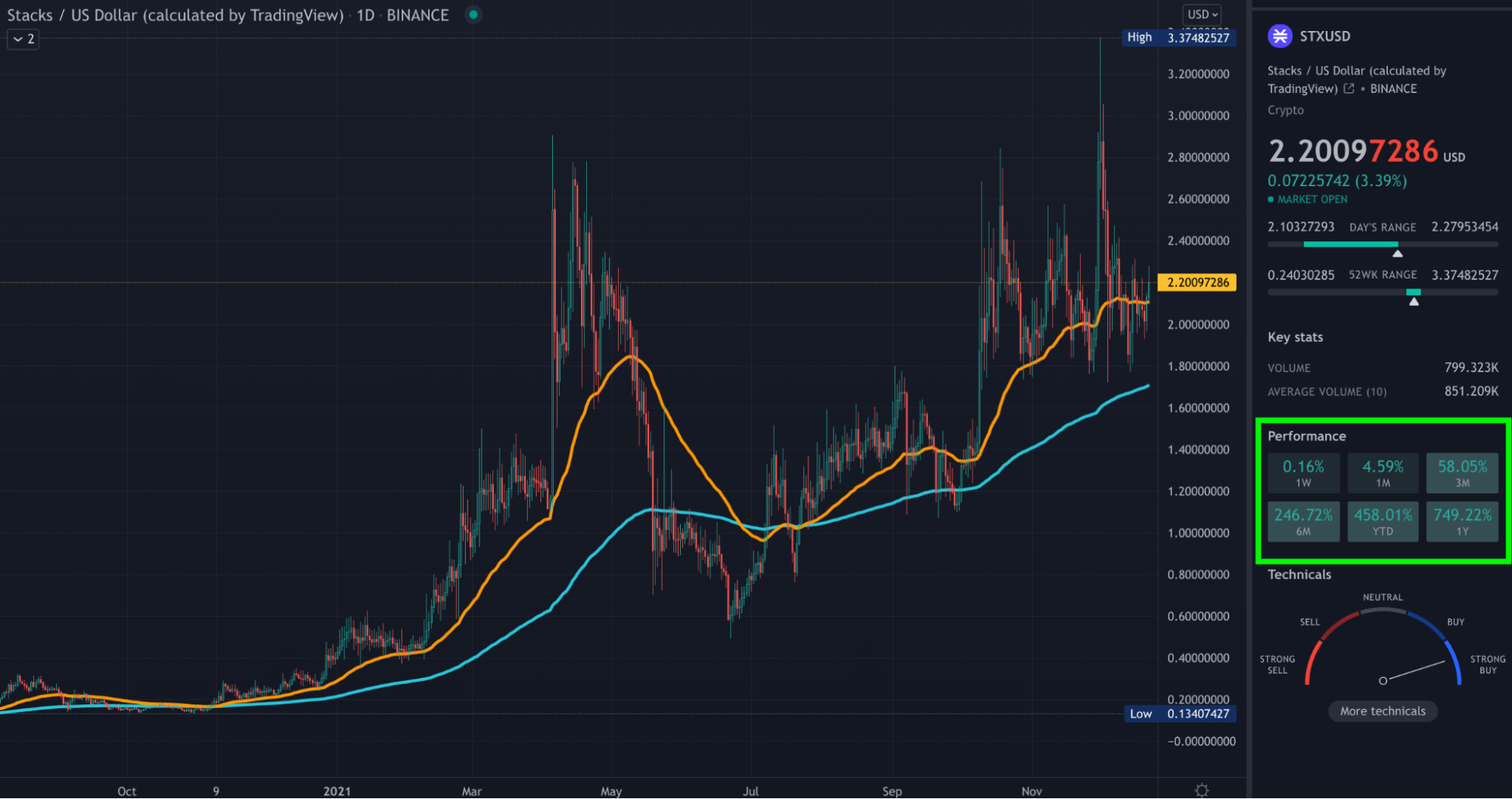This screenshot has width=1512, height=799.
Task: Open the external link icon beside TradingView
Action: (x=1349, y=89)
